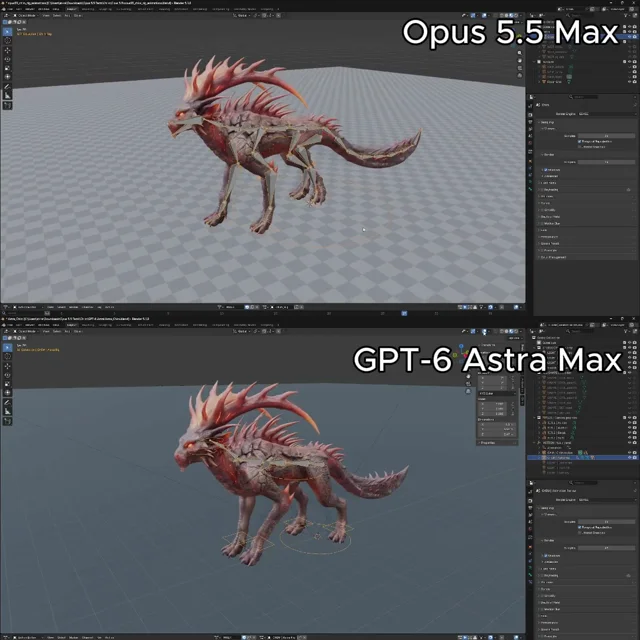Open the Object menu in bottom viewport header
Image resolution: width=640 pixels, height=640 pixels.
tap(78, 331)
